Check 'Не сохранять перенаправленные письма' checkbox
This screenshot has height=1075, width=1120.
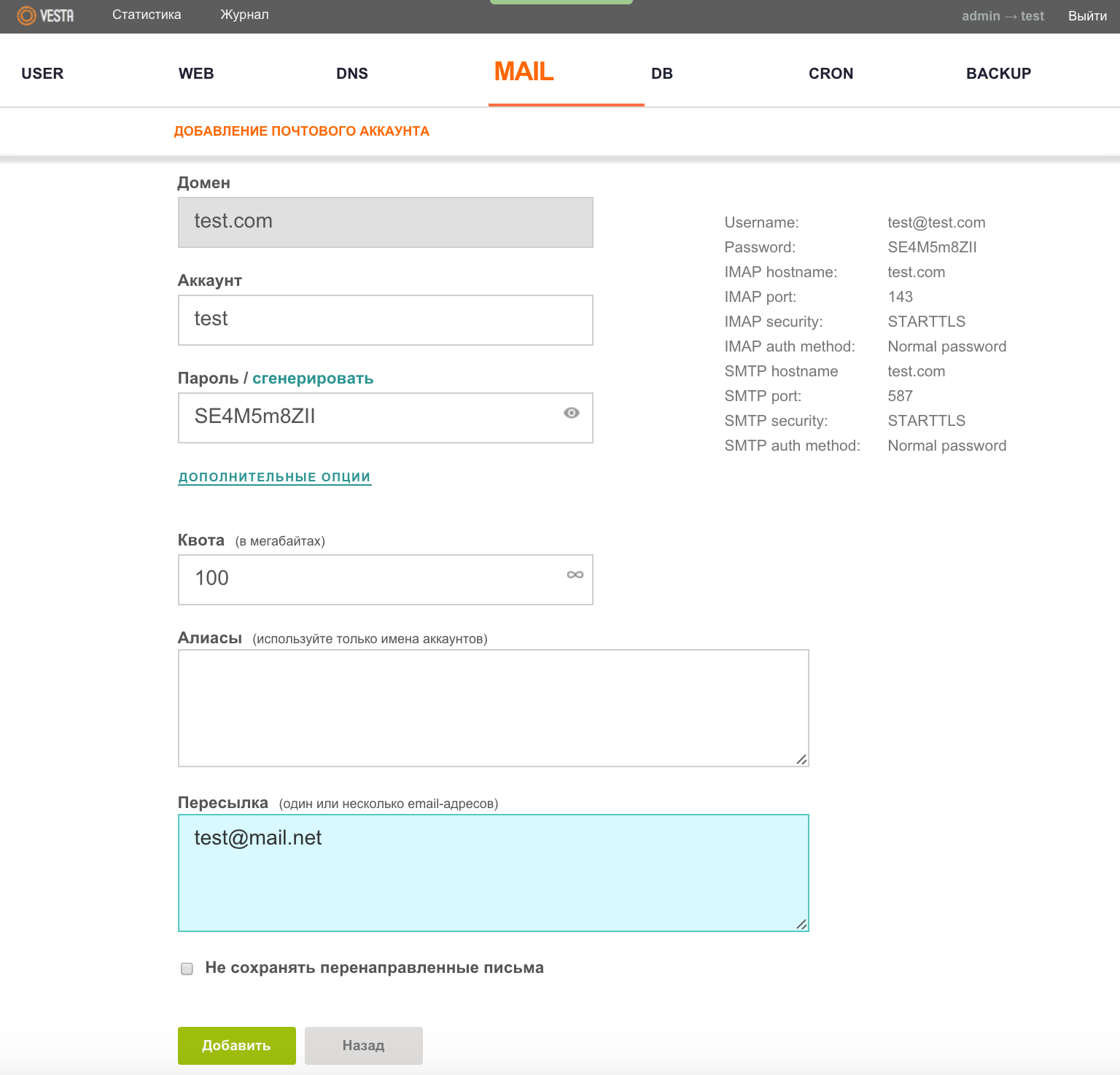[187, 969]
